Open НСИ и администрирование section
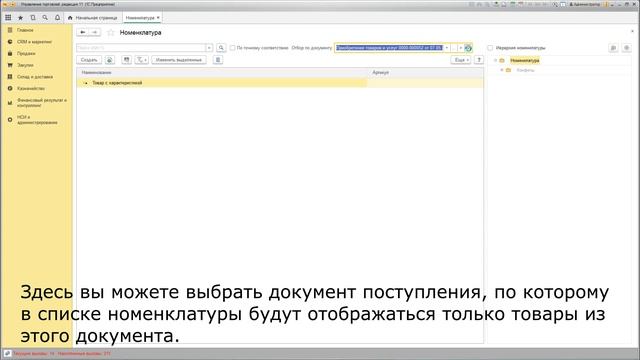The image size is (640, 360). click(x=37, y=120)
